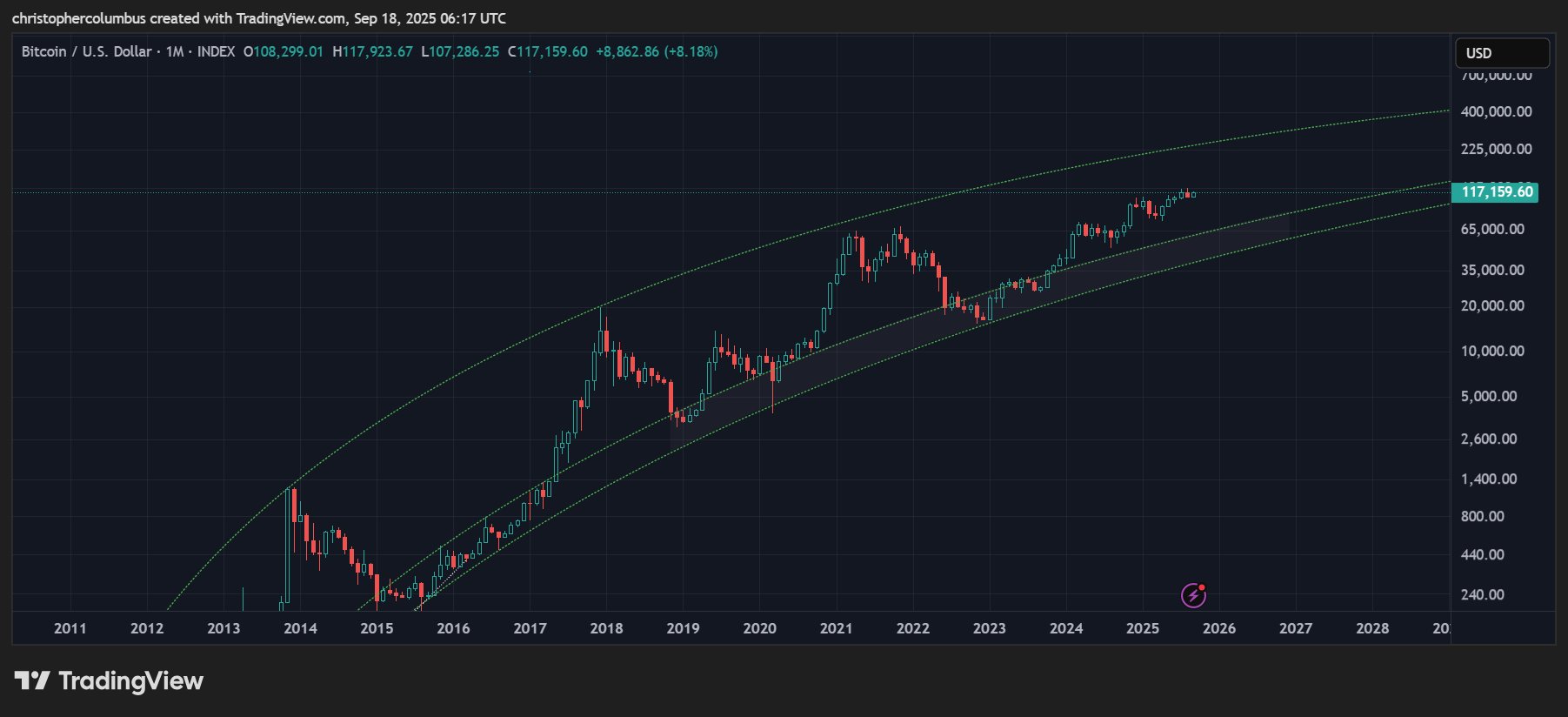The height and width of the screenshot is (717, 1568).
Task: Click the INDEX source label
Action: [x=216, y=52]
